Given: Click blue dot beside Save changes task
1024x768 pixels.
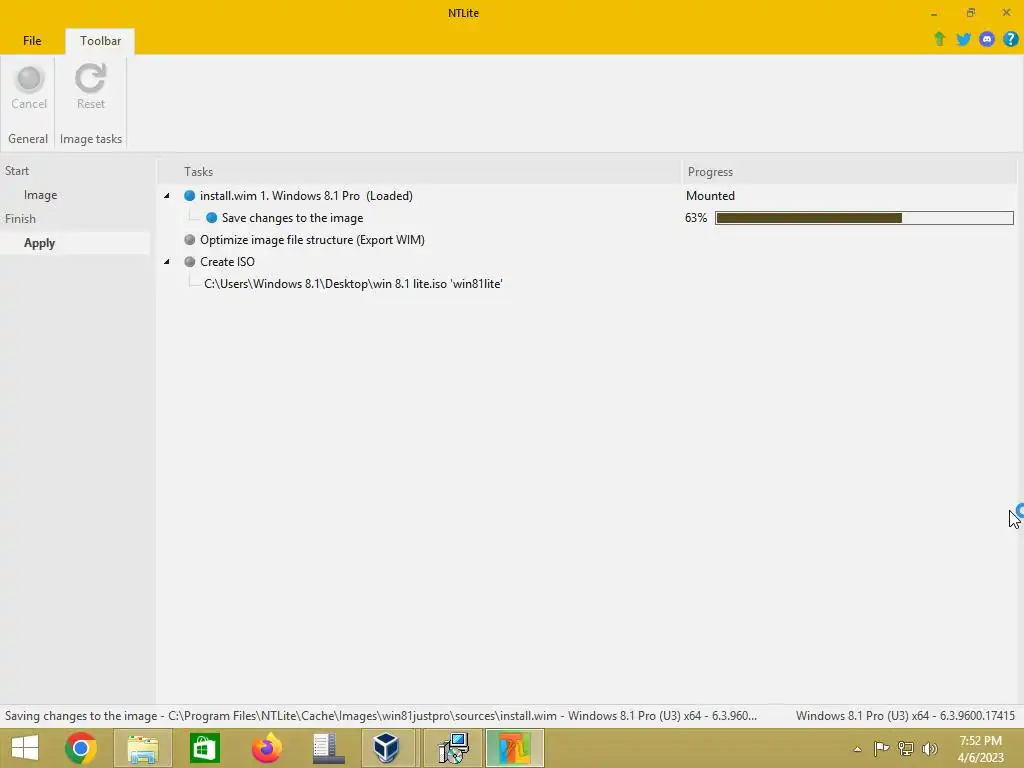Looking at the screenshot, I should point(211,218).
